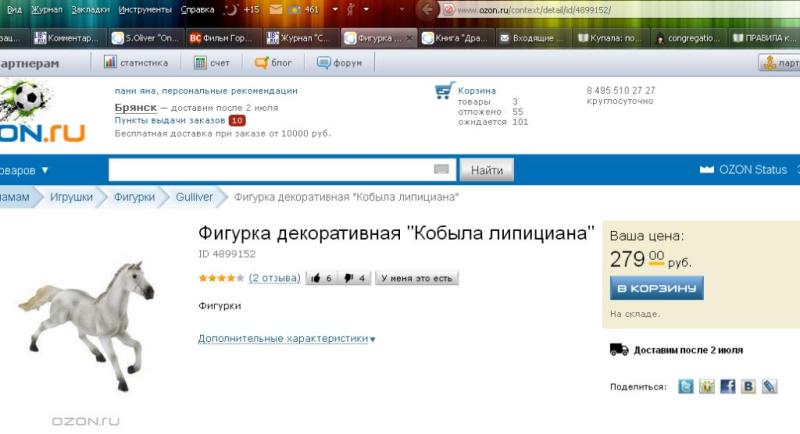Switch to the Входящие browser tab
Screen dimensions: 800x434
pos(534,38)
